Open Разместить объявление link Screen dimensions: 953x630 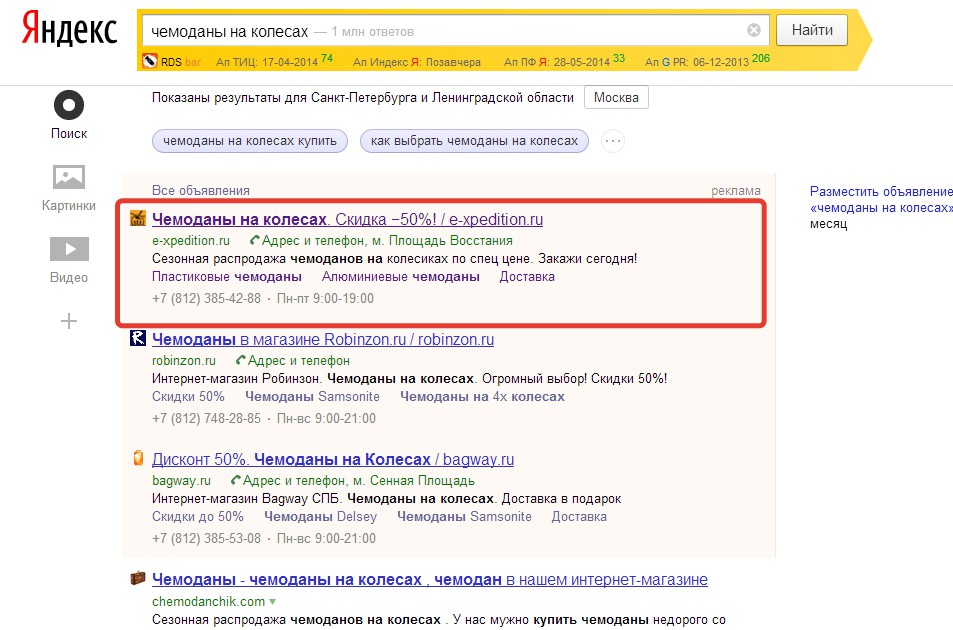pos(881,191)
